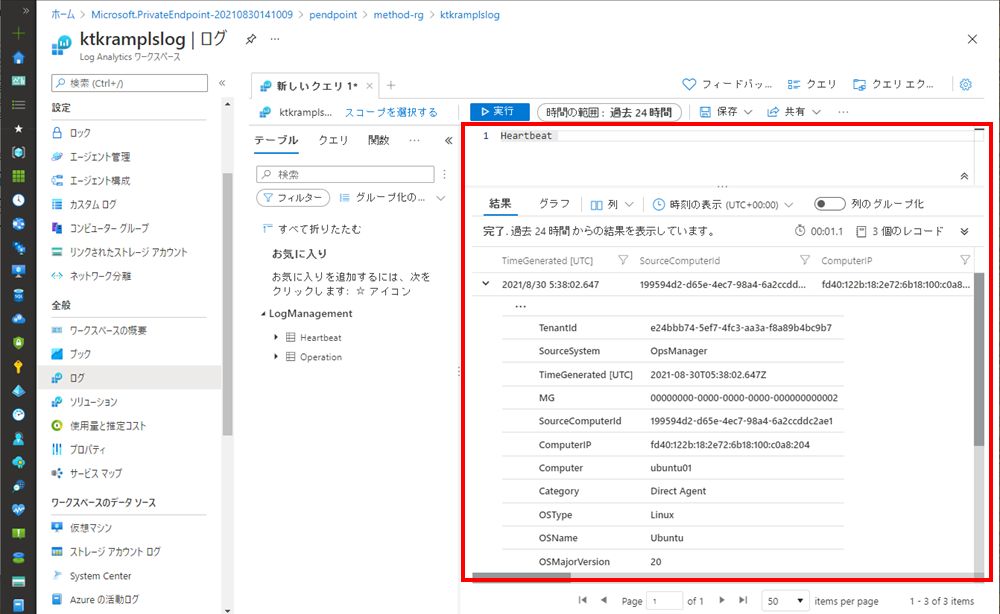Image resolution: width=1000 pixels, height=614 pixels.
Task: Focus the tables 検索 search field
Action: (x=345, y=174)
